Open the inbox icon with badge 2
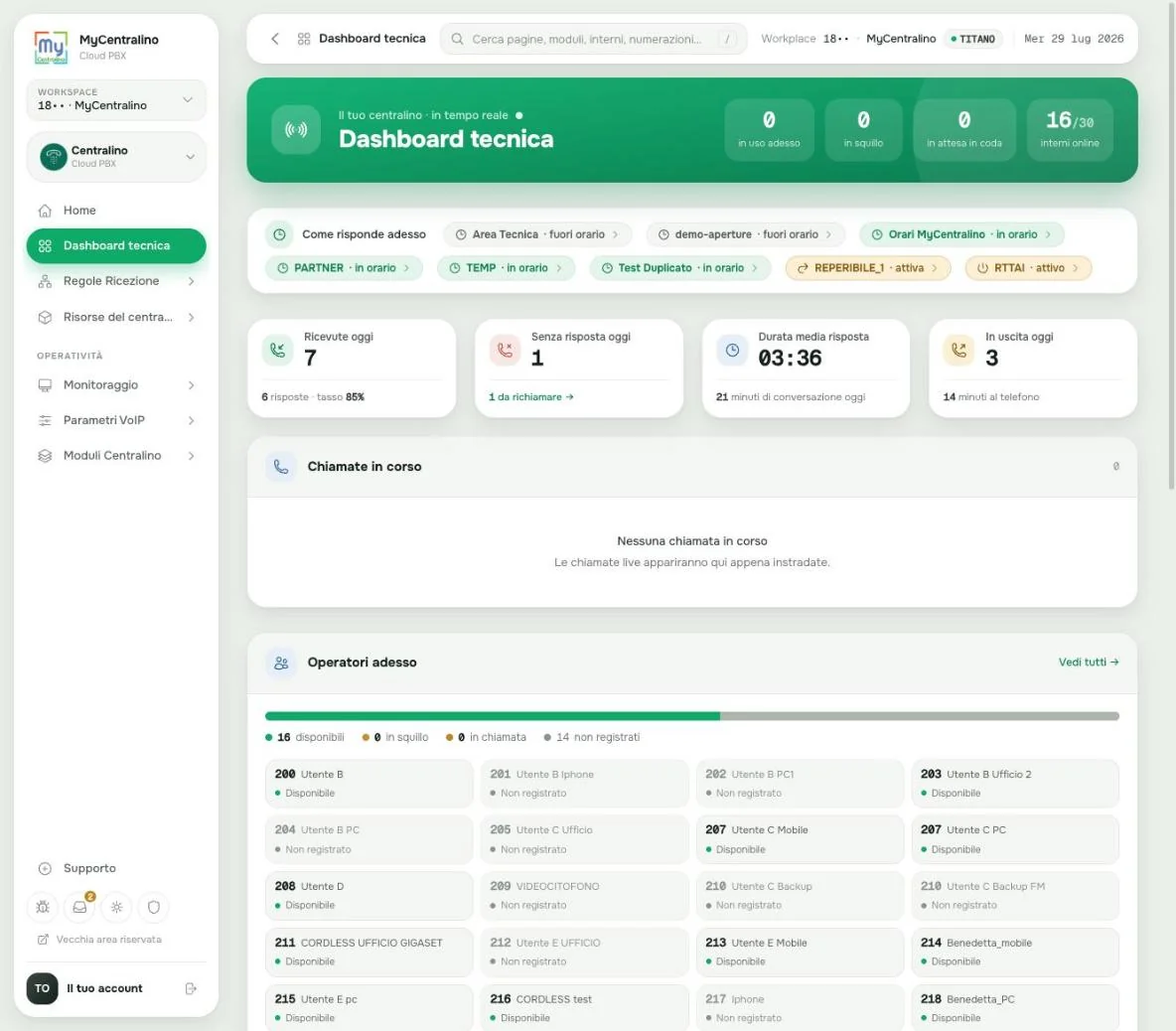 click(80, 907)
